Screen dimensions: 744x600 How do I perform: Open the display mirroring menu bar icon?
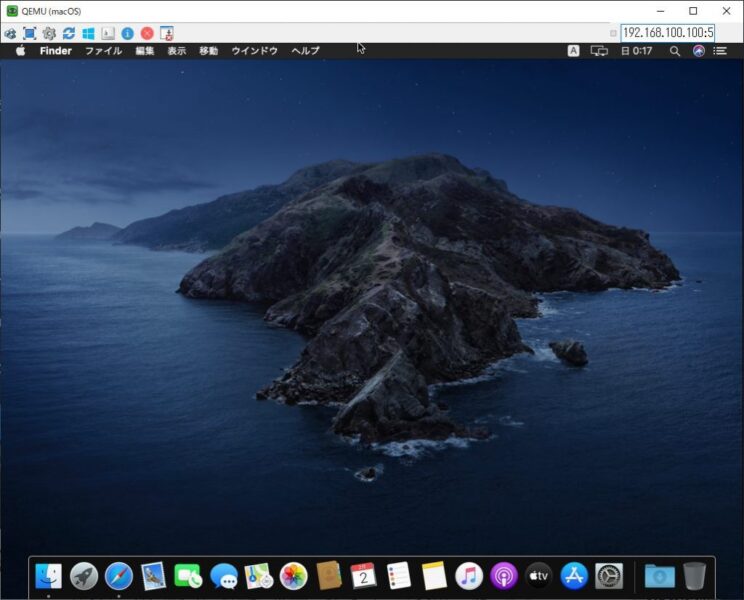[599, 51]
